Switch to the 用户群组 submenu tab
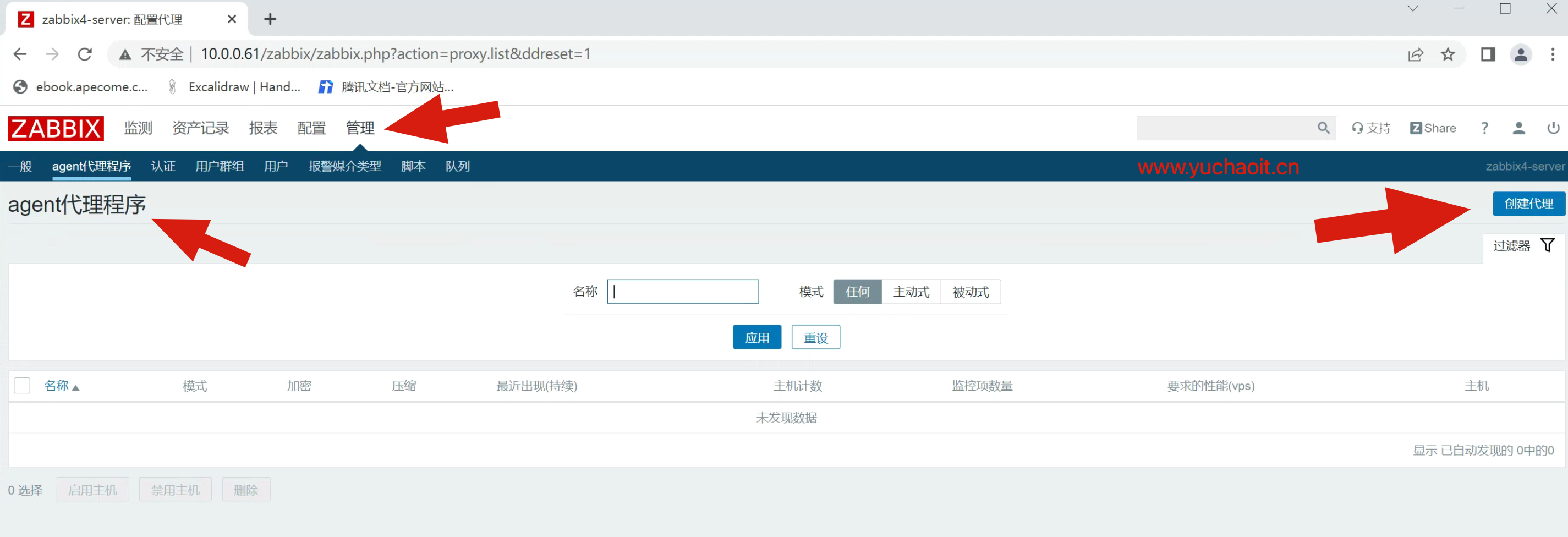 point(219,166)
